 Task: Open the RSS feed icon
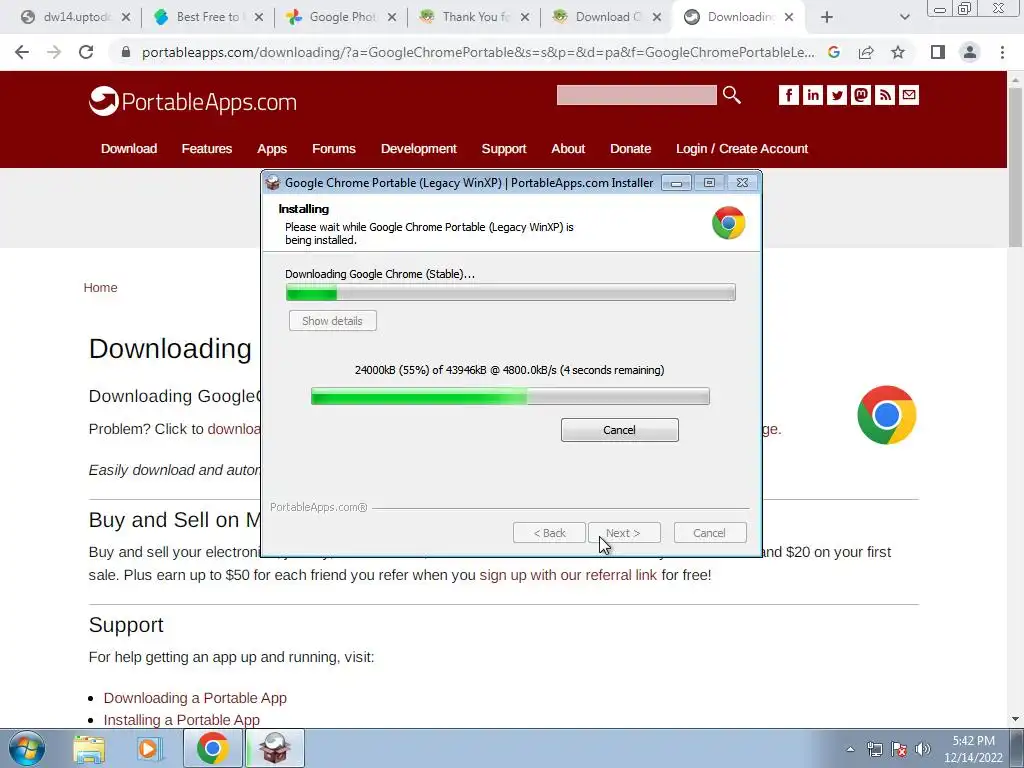[885, 95]
